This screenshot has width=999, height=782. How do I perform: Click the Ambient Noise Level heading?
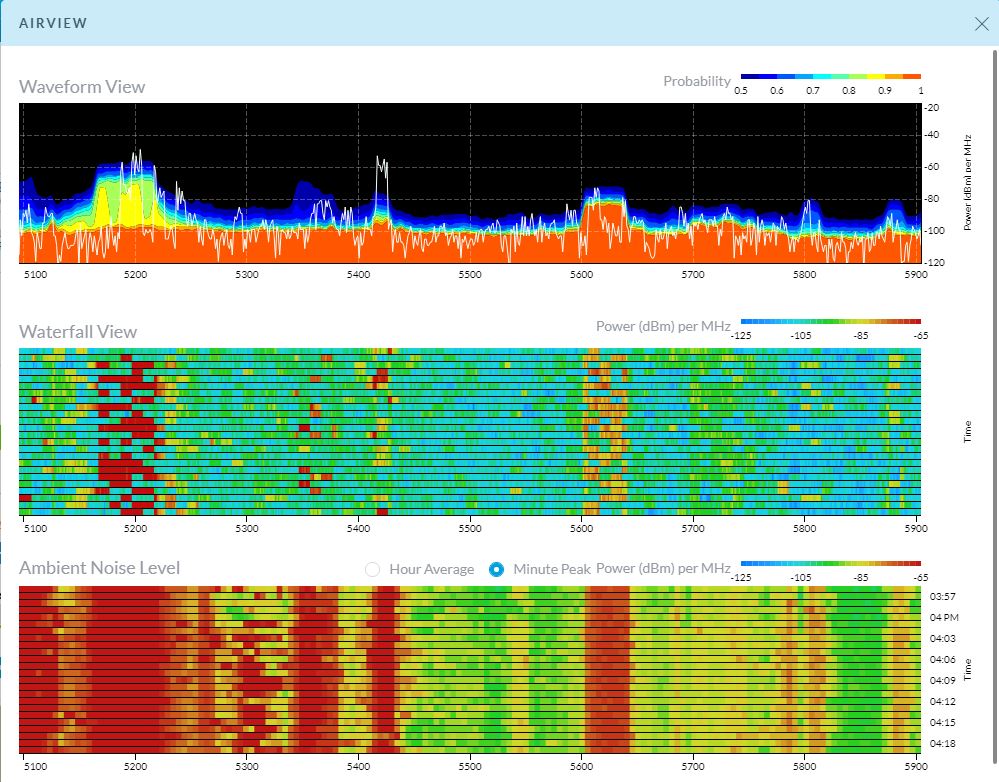point(99,568)
